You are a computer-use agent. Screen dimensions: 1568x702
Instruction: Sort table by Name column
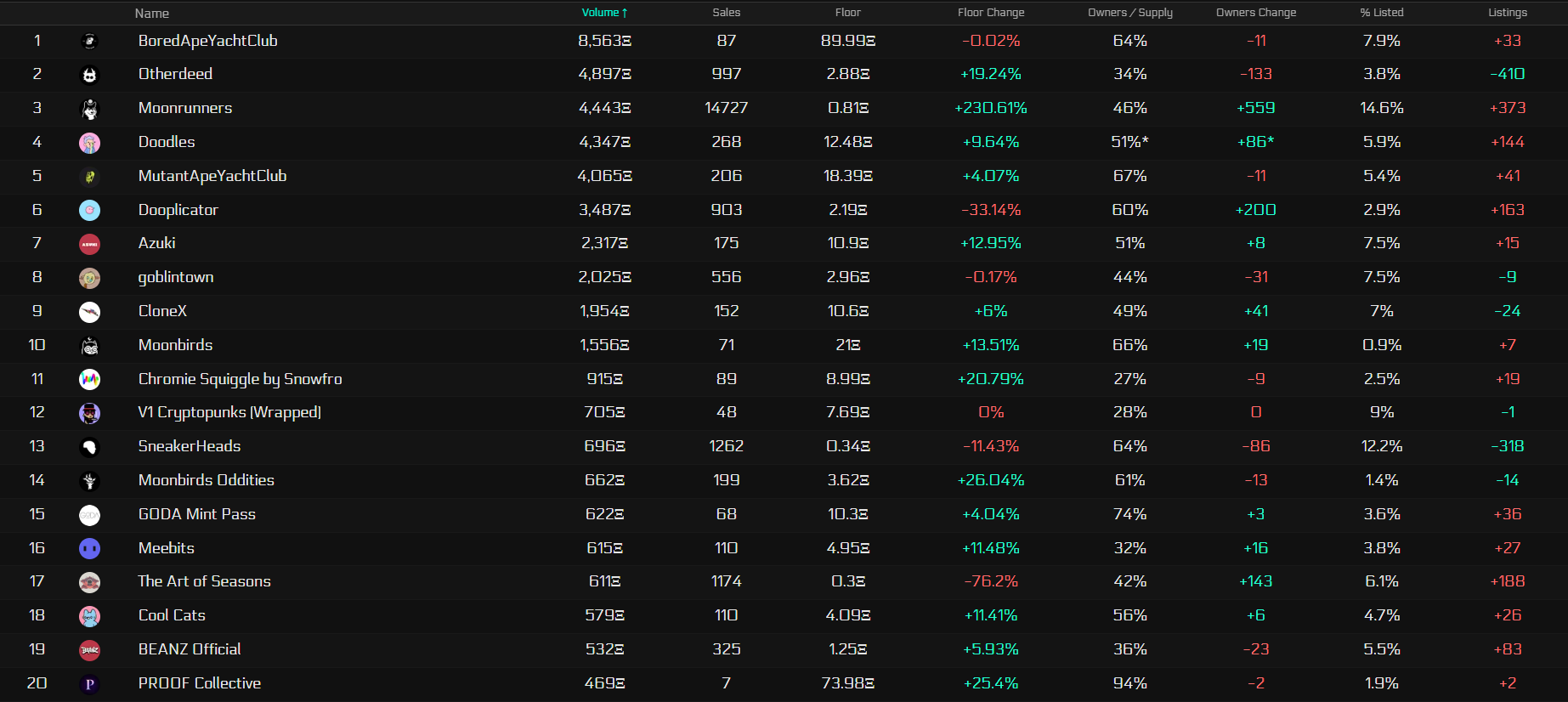click(x=152, y=13)
